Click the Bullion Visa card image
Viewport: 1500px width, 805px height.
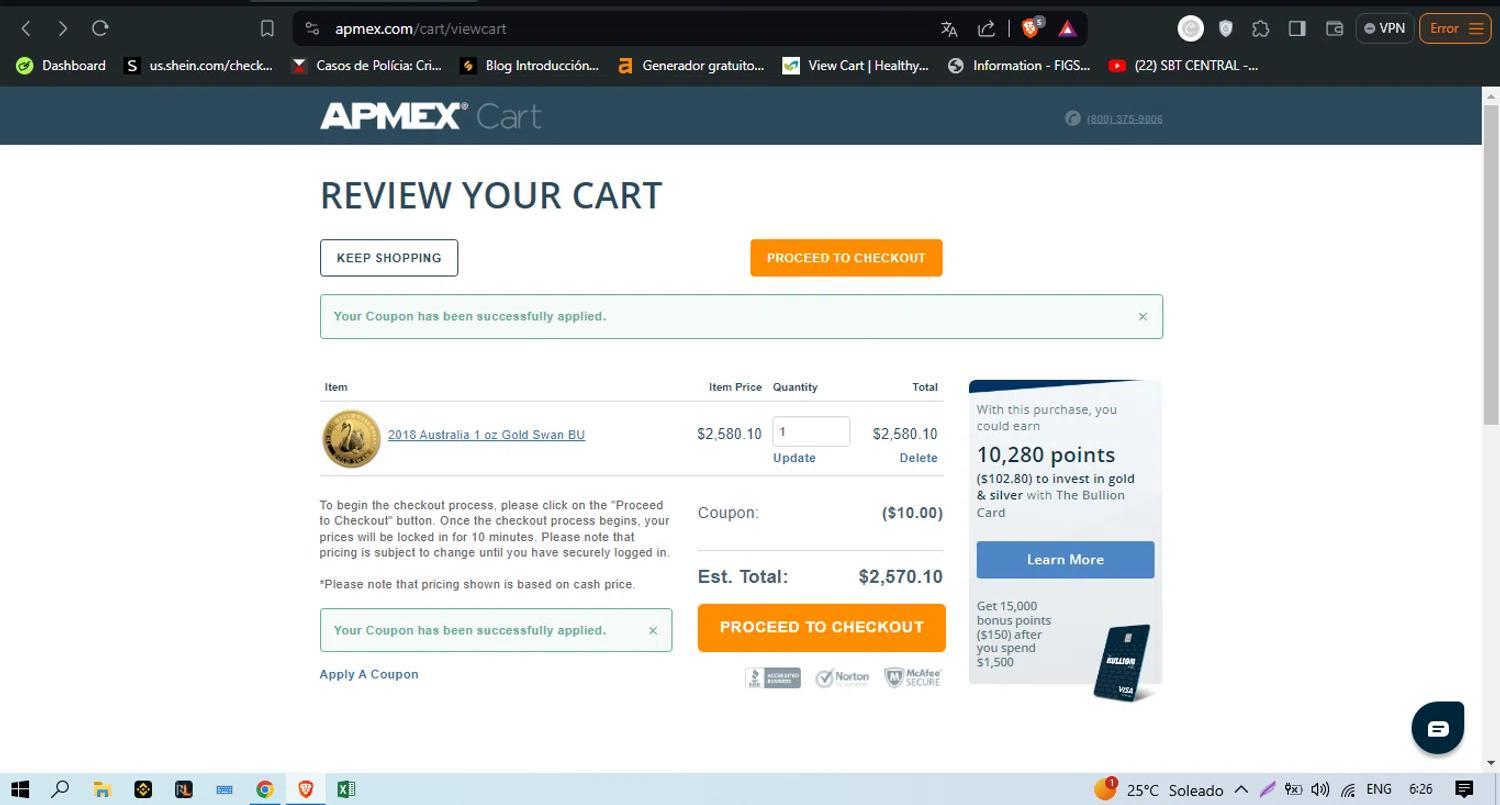click(1123, 662)
